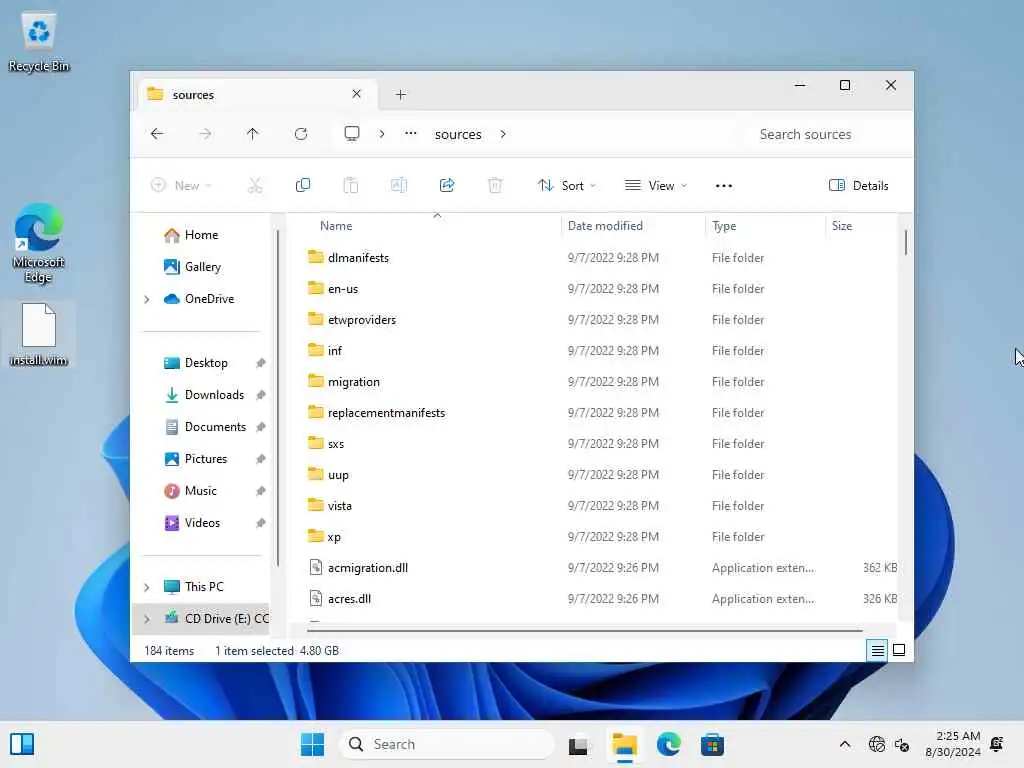Select the acres.dll file

(x=349, y=599)
